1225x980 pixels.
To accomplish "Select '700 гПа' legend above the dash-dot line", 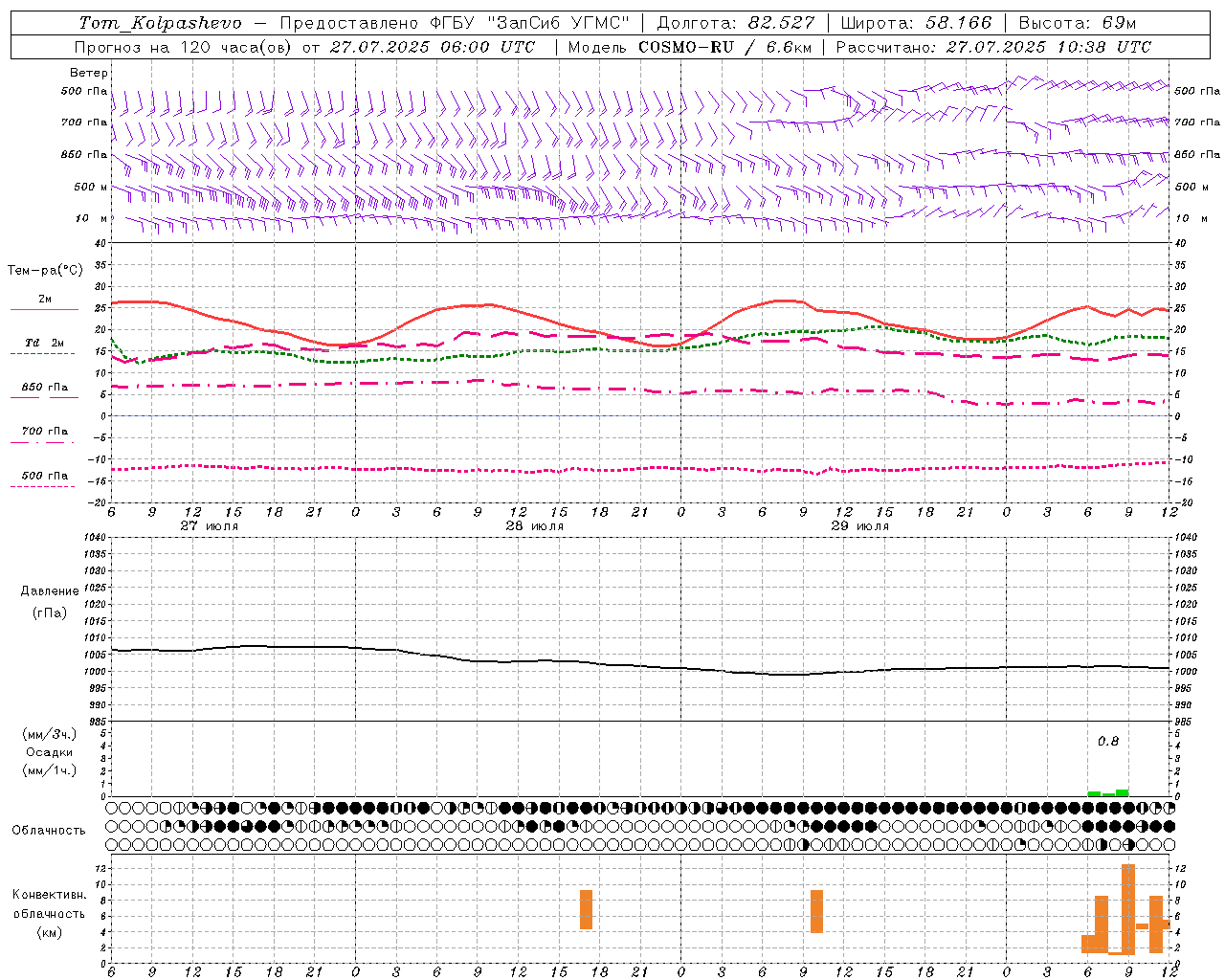I will click(x=44, y=432).
